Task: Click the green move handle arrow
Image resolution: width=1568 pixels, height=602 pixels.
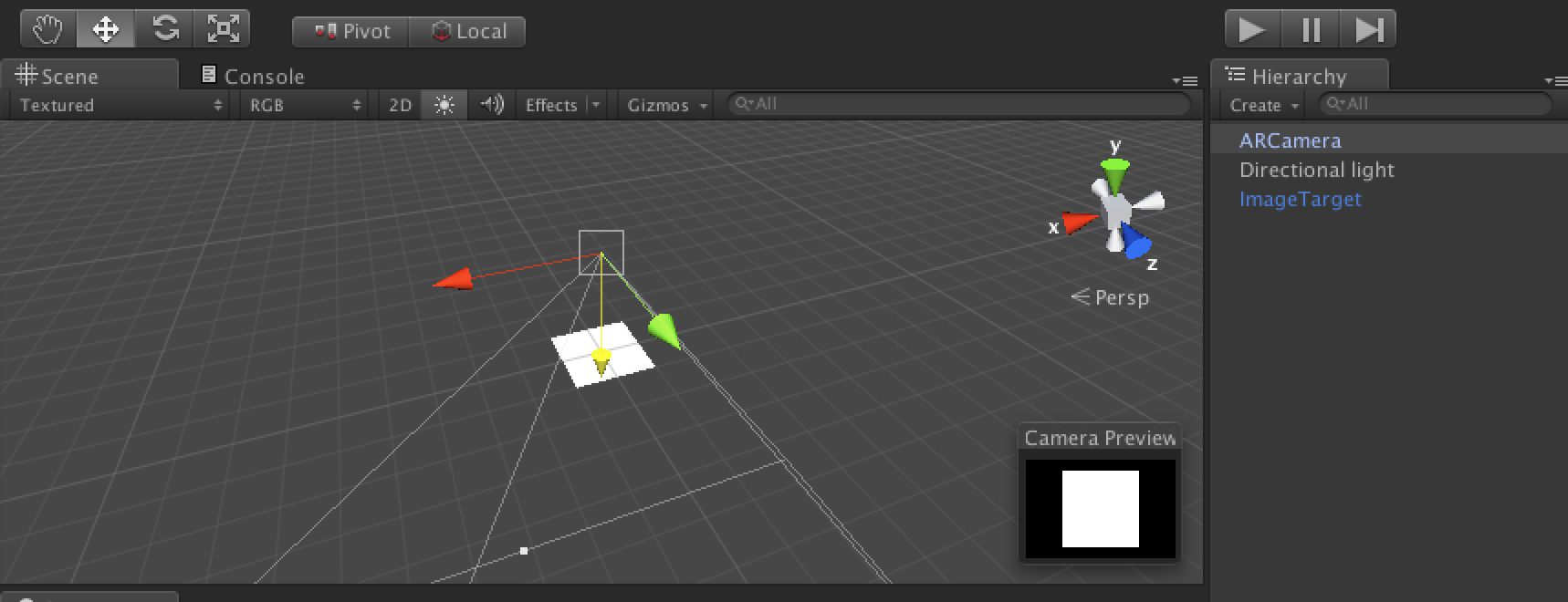Action: (x=664, y=330)
